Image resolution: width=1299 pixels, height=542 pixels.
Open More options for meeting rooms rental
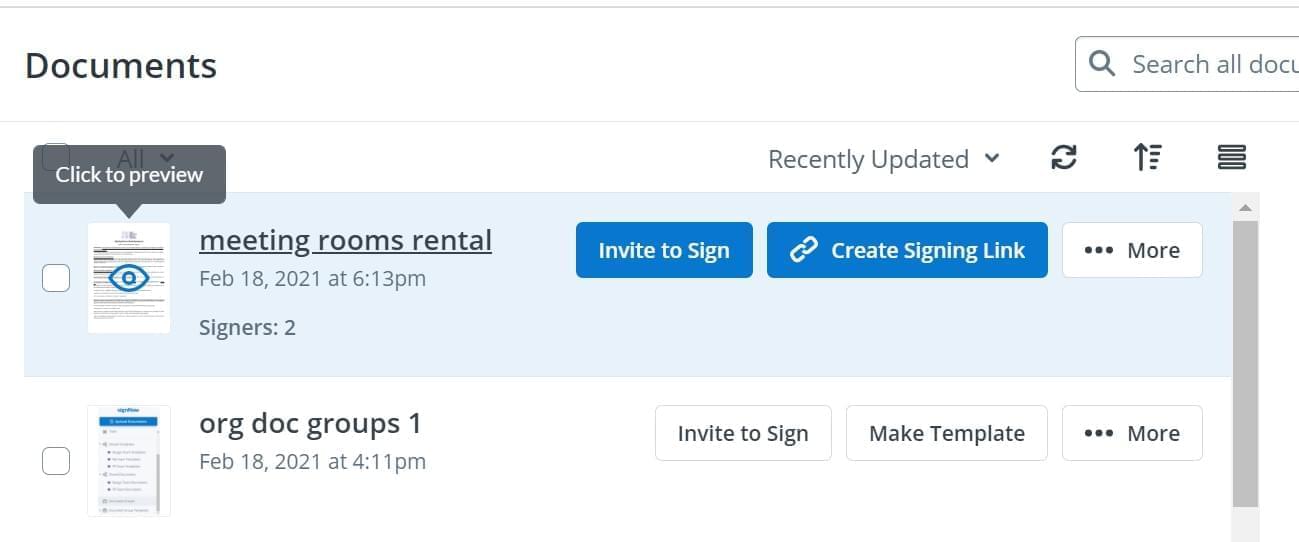click(1131, 250)
